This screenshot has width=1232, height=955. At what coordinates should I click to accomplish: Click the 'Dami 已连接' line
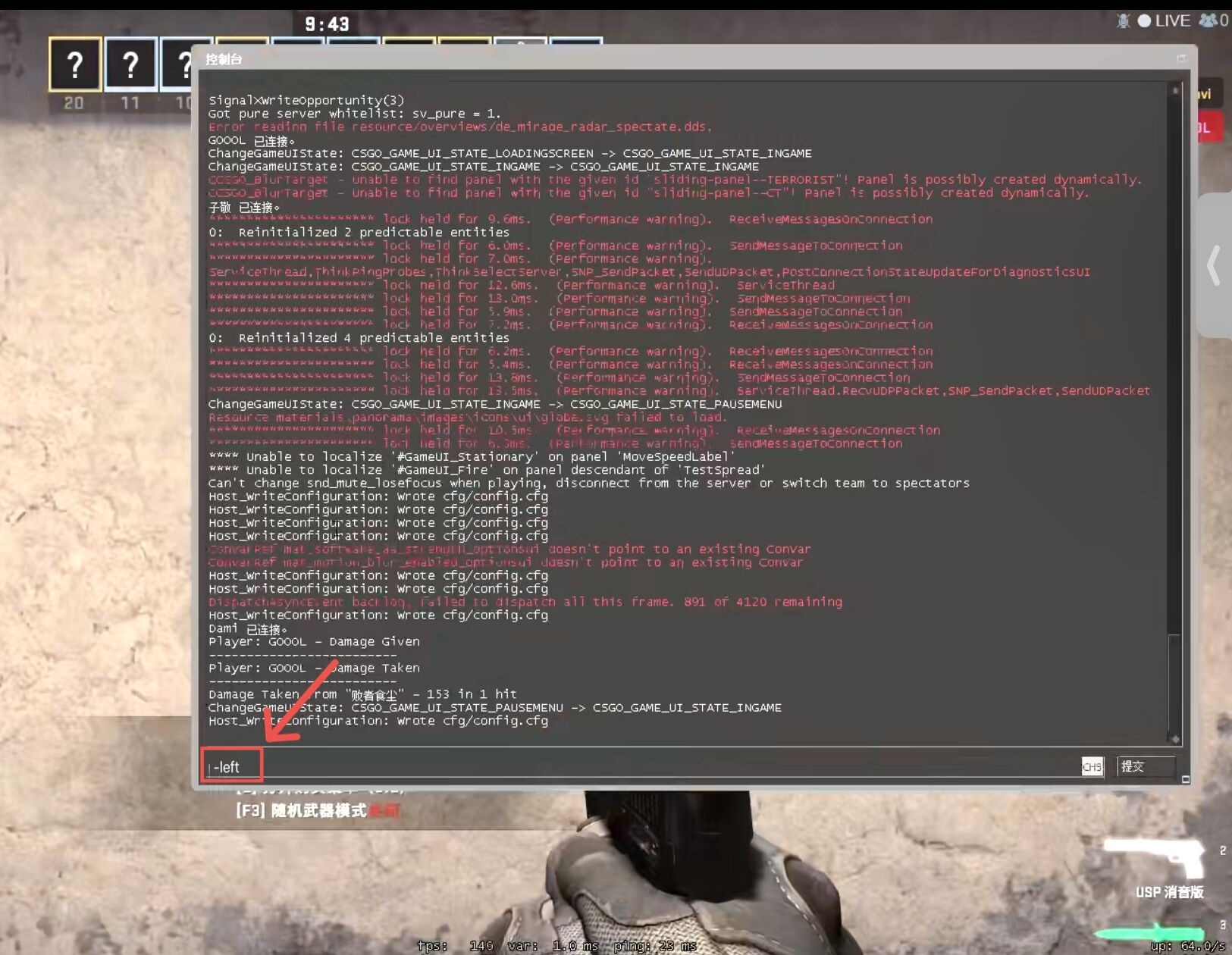[x=248, y=628]
